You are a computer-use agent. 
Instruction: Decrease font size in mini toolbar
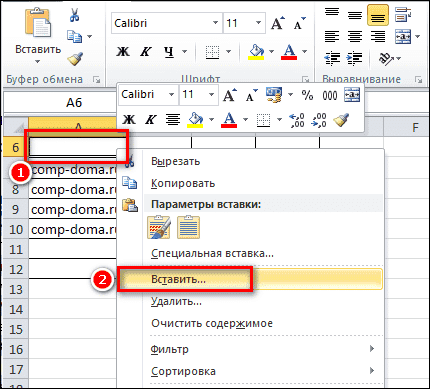tap(252, 95)
